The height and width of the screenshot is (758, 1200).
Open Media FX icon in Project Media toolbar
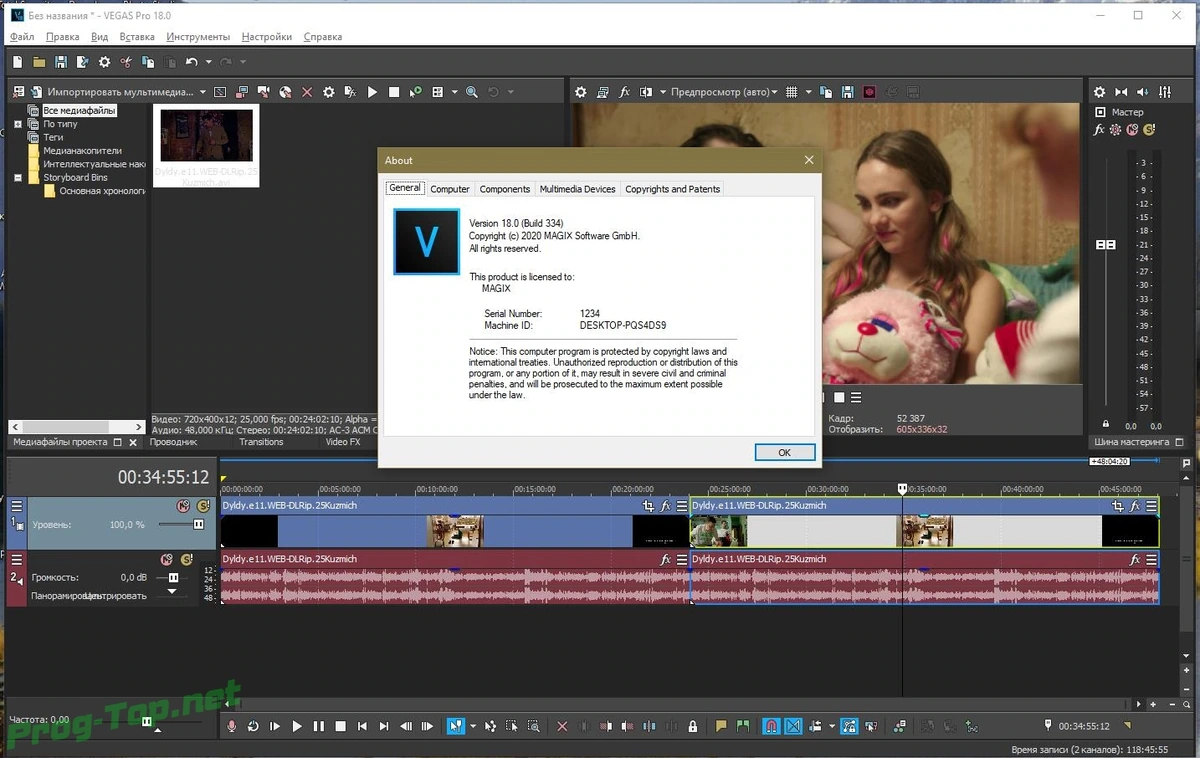click(x=350, y=92)
